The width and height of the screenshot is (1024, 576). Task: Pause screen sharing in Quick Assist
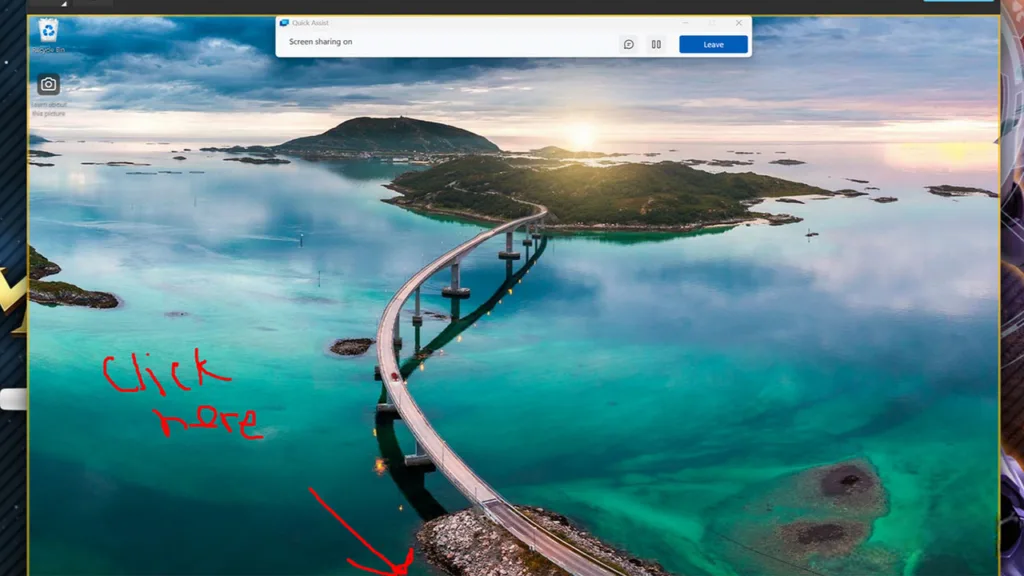(x=656, y=44)
